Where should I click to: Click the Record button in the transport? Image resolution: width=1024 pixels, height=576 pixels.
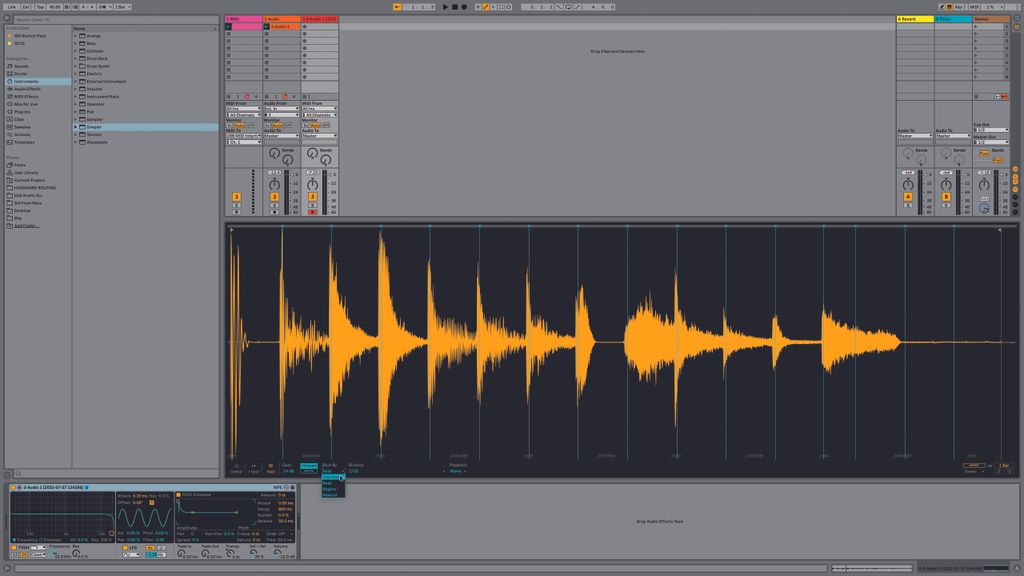pyautogui.click(x=464, y=7)
